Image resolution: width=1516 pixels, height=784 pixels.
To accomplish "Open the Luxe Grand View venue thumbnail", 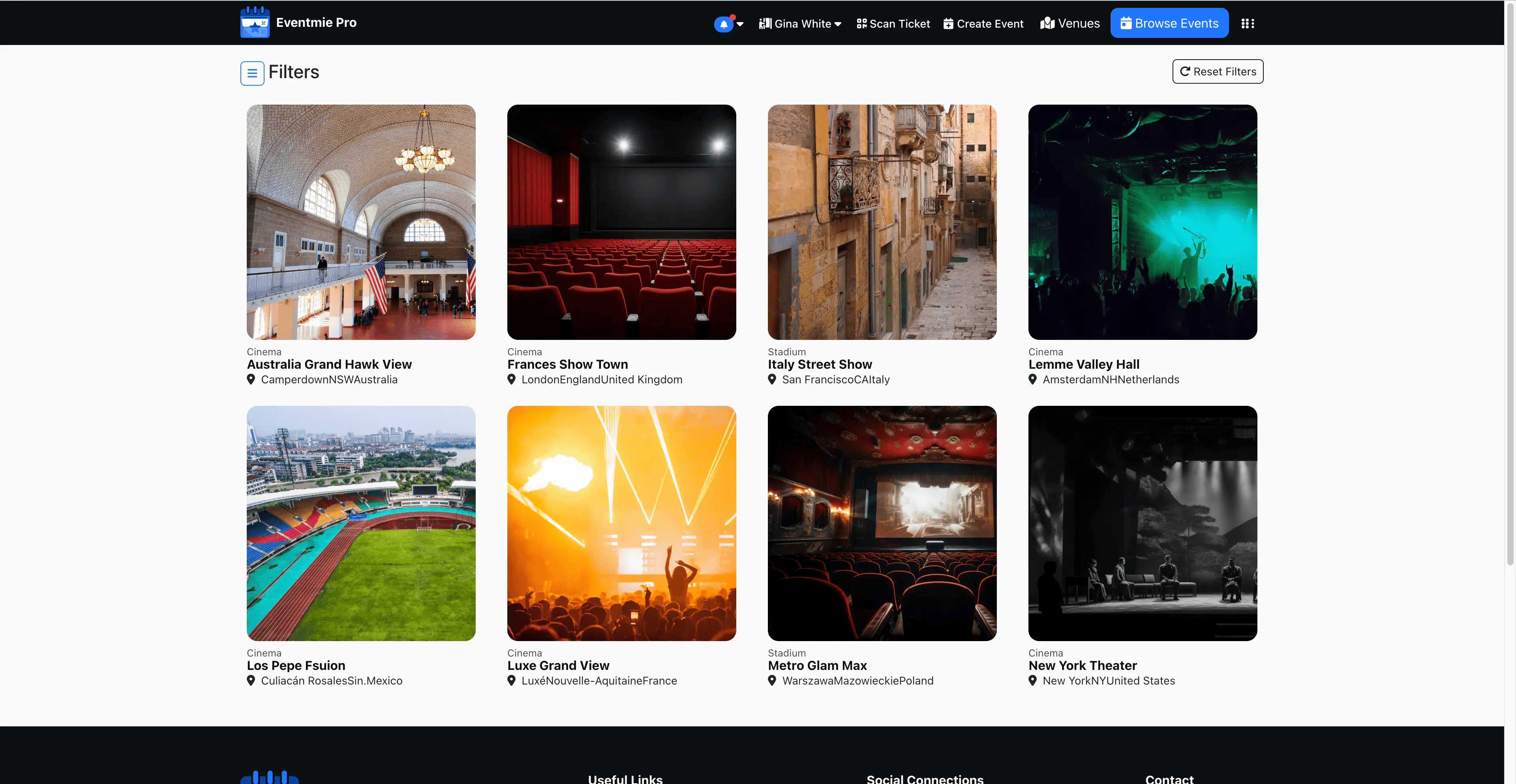I will click(621, 523).
